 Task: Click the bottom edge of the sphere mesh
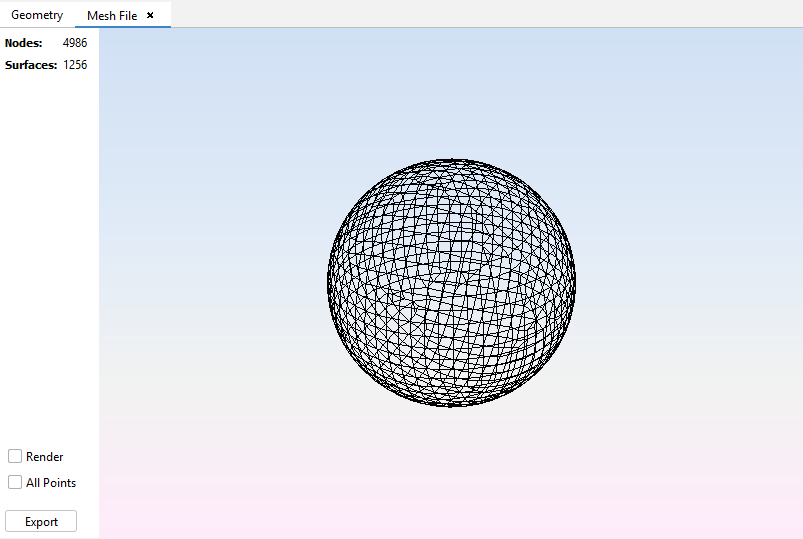pos(452,404)
